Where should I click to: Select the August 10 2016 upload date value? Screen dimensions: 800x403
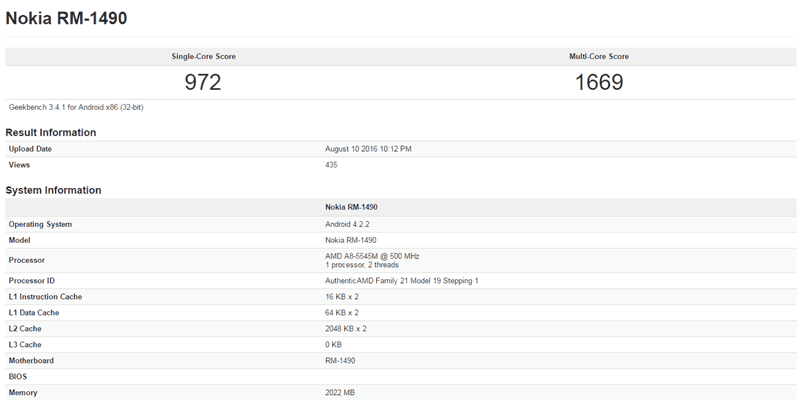click(368, 149)
